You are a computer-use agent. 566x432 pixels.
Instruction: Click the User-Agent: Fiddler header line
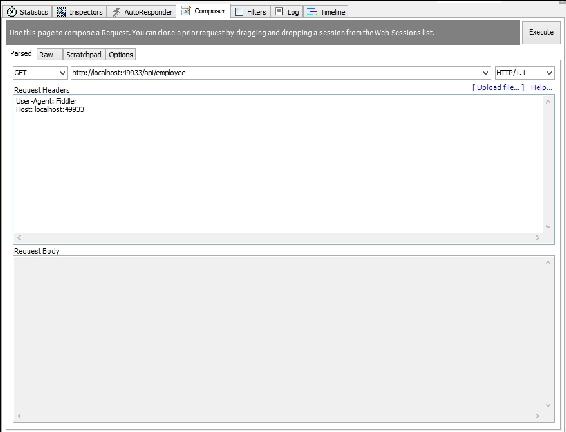point(46,101)
